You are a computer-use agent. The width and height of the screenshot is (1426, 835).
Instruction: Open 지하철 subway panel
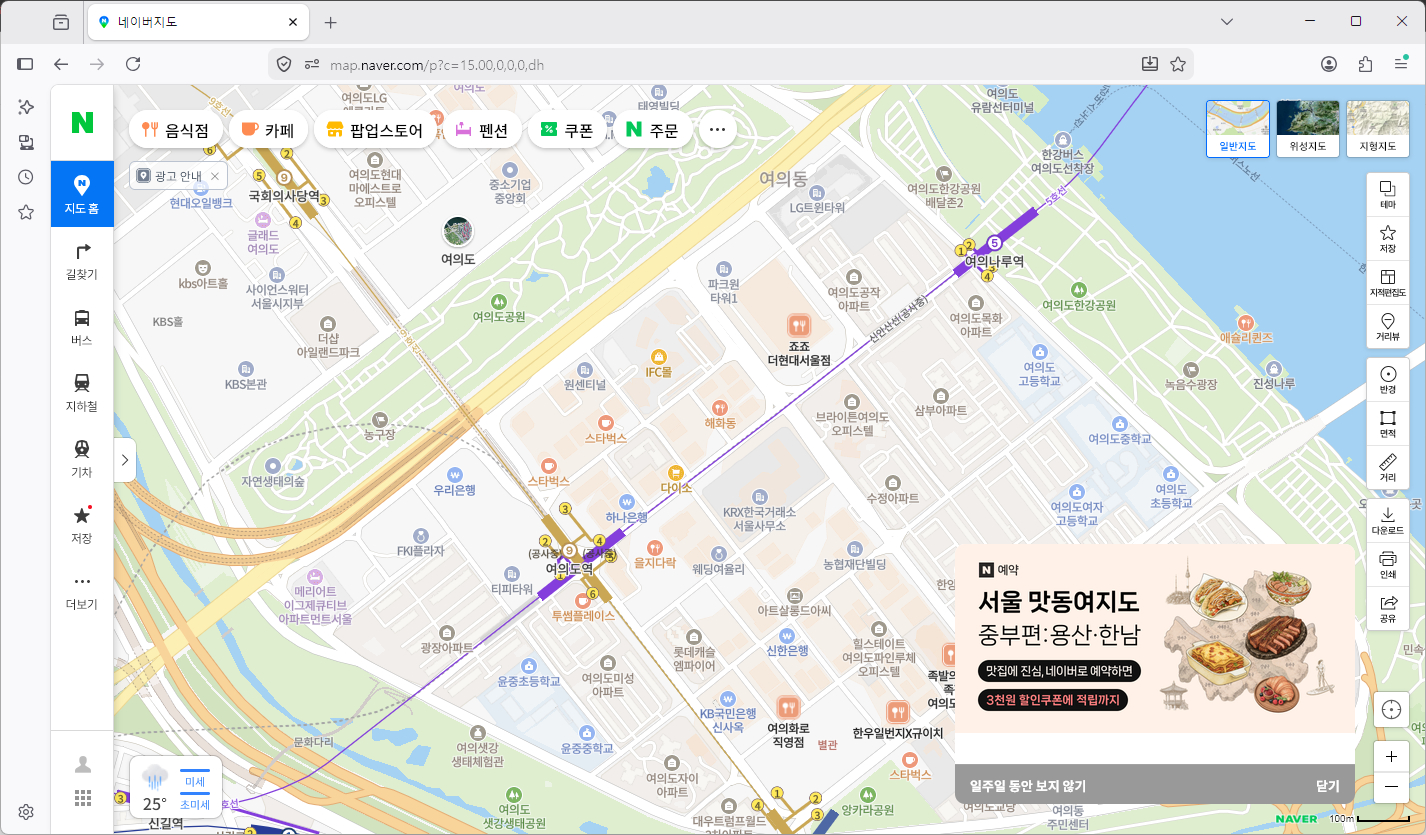click(82, 392)
